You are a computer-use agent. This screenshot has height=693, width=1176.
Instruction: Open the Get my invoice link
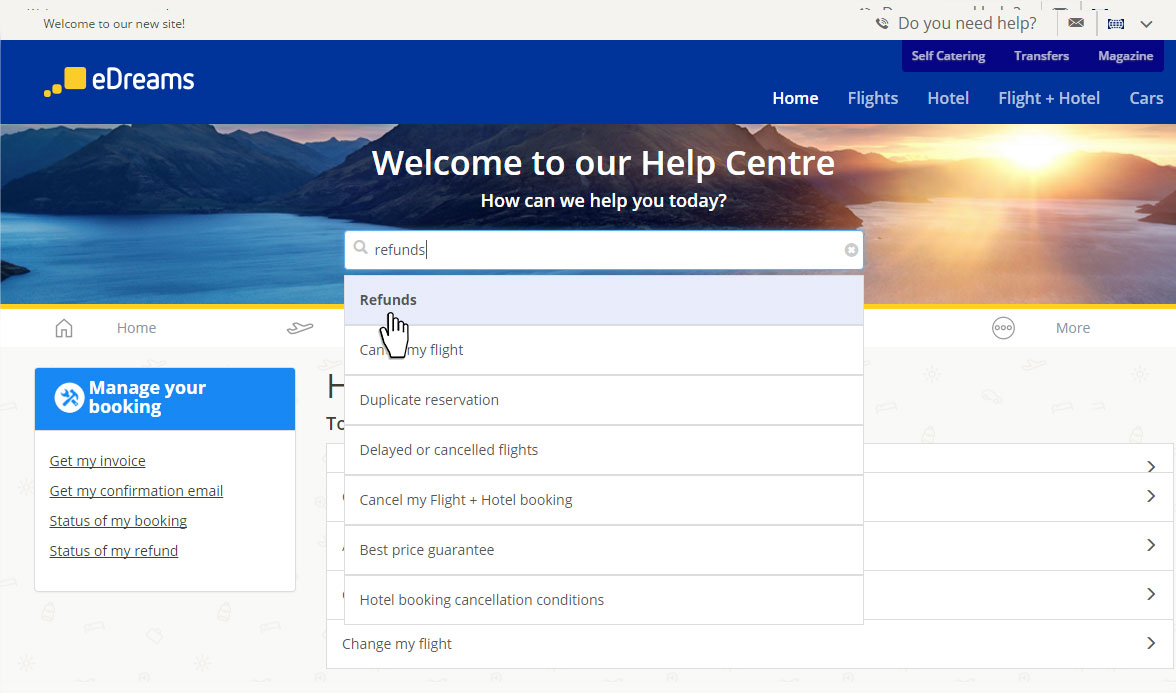pyautogui.click(x=97, y=461)
